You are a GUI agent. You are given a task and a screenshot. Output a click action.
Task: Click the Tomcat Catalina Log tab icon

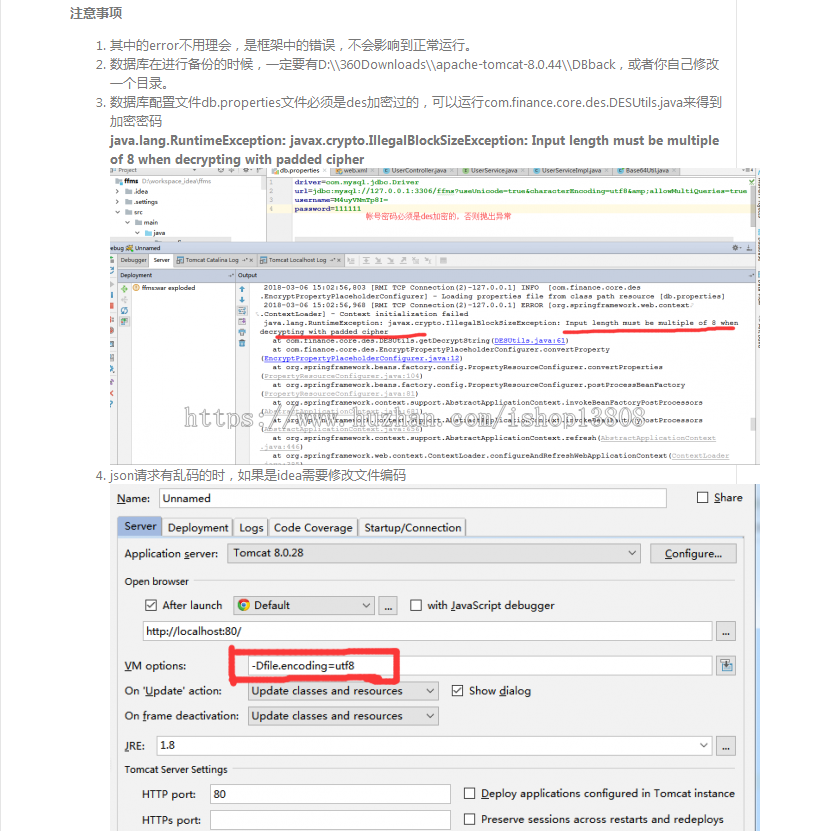click(x=180, y=260)
